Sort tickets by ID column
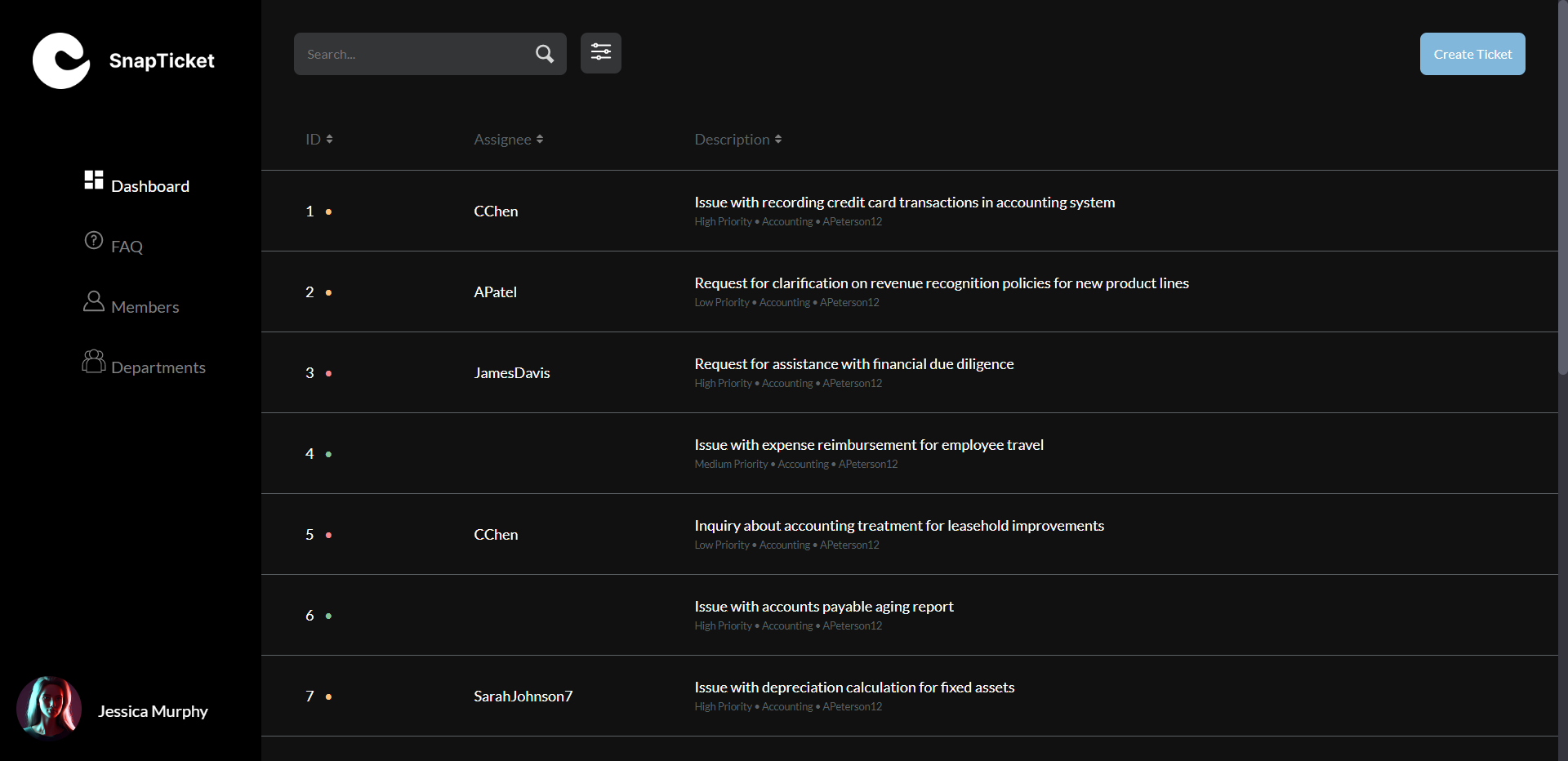This screenshot has width=1568, height=761. [x=319, y=140]
